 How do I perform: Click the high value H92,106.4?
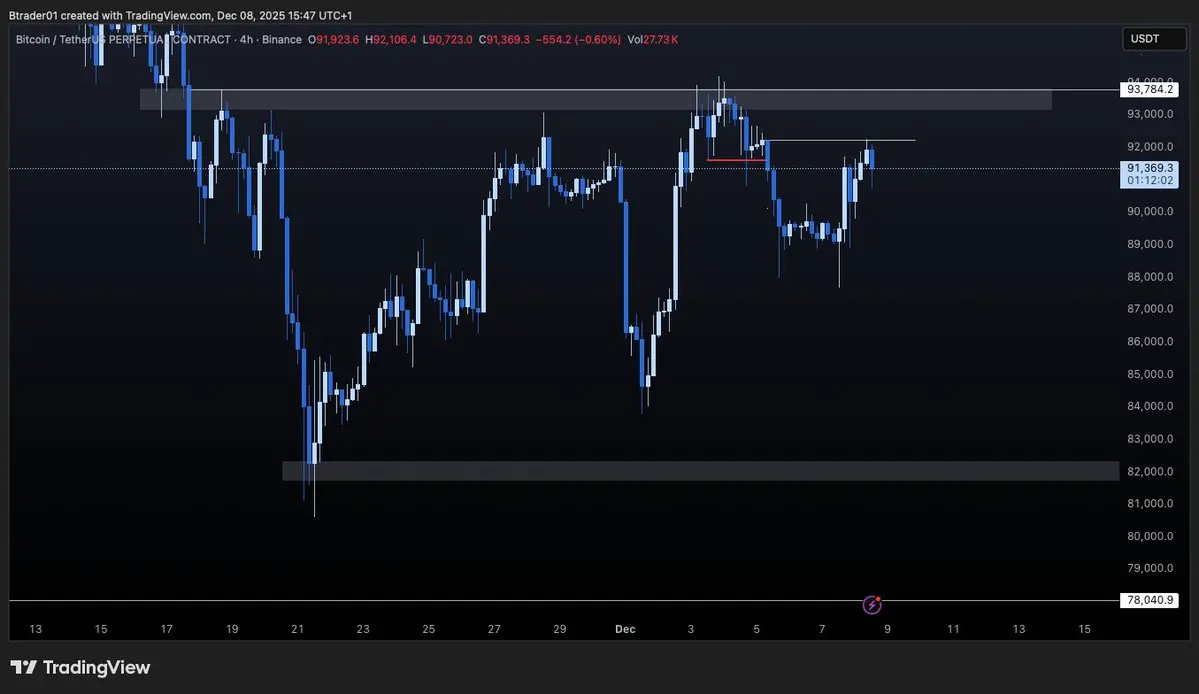391,40
